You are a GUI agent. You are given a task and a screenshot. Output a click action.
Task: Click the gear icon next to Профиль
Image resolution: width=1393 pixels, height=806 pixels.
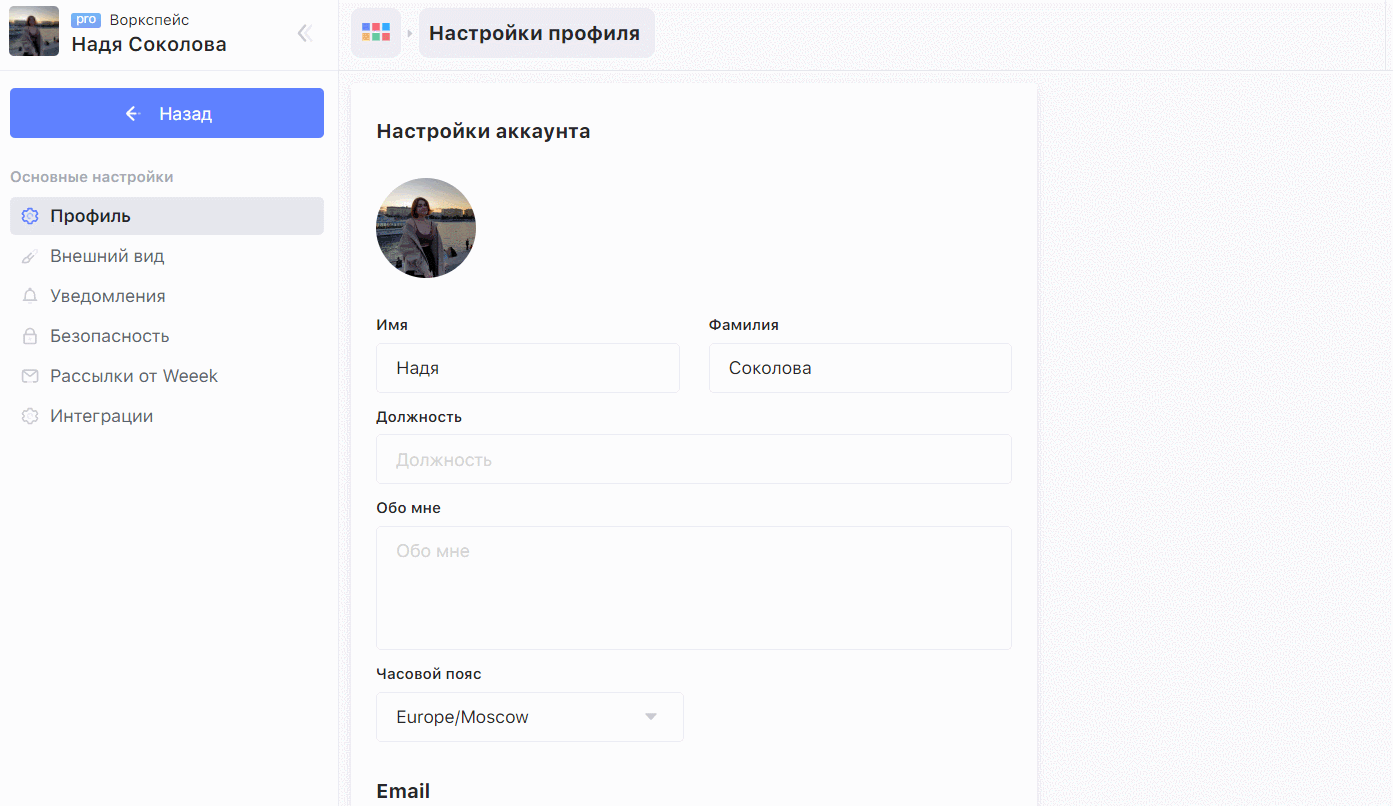coord(30,216)
